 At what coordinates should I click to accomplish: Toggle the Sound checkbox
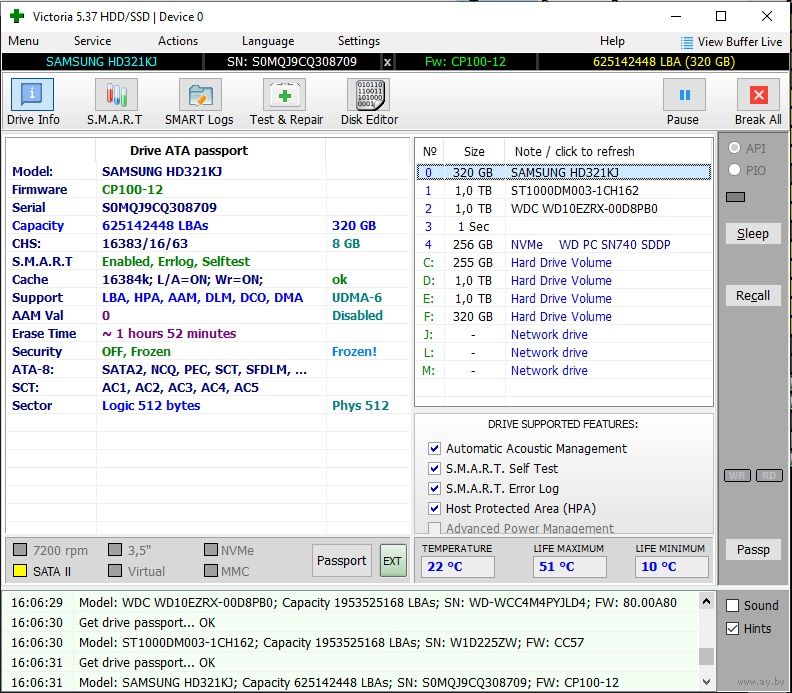coord(733,606)
